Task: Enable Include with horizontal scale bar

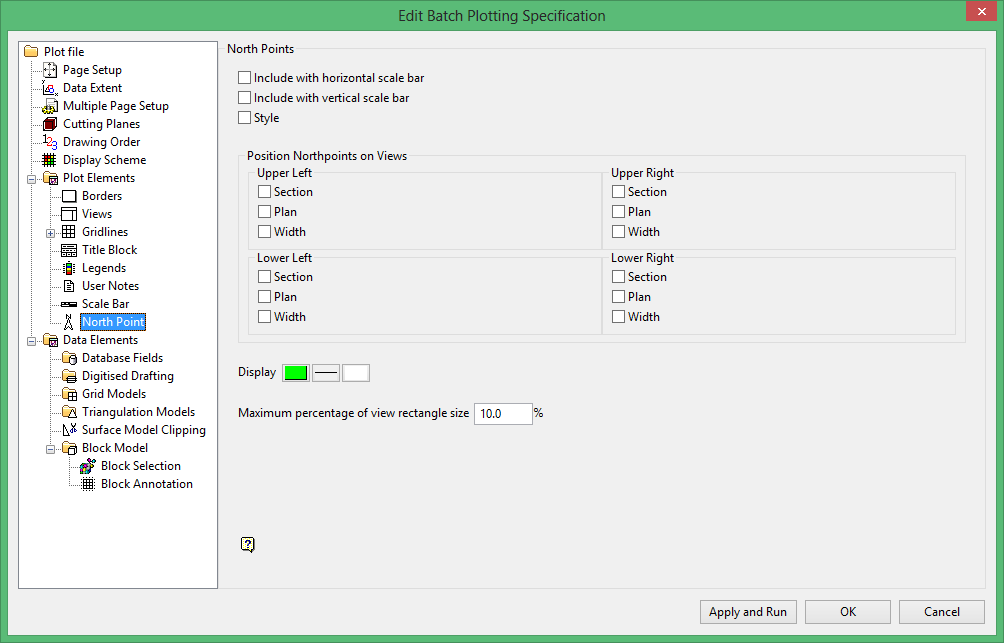Action: [245, 77]
